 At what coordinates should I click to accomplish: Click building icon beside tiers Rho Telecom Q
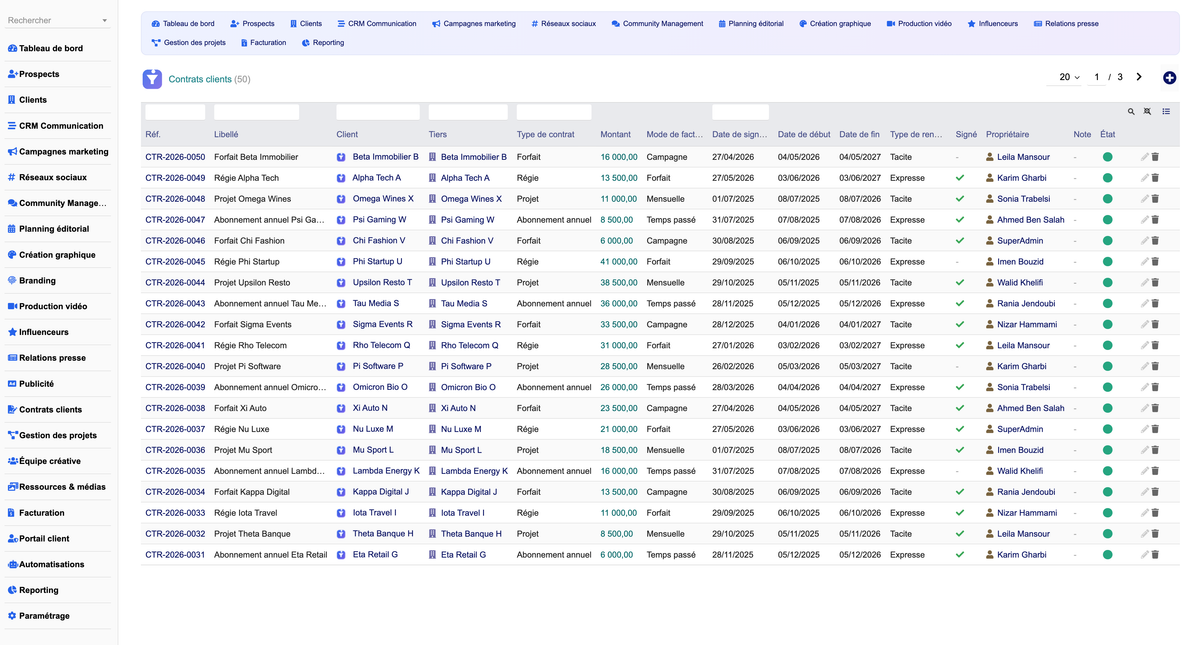click(x=433, y=345)
